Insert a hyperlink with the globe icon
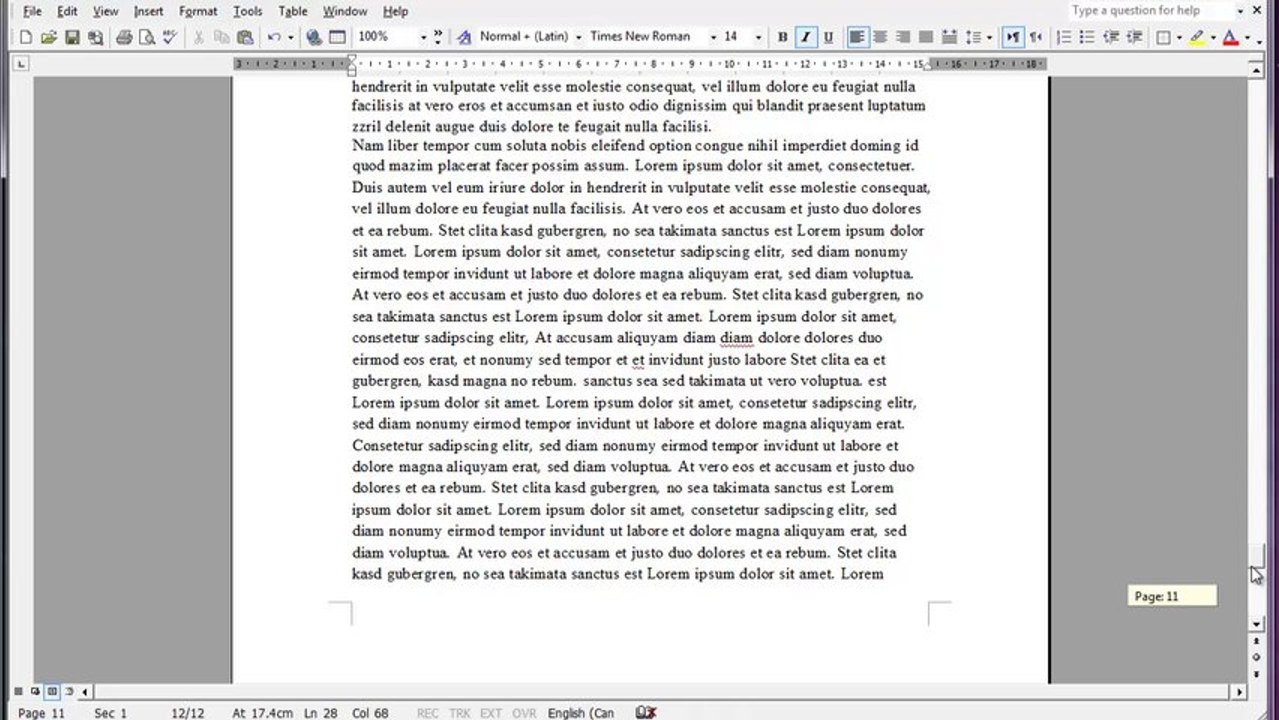The width and height of the screenshot is (1279, 720). tap(314, 37)
